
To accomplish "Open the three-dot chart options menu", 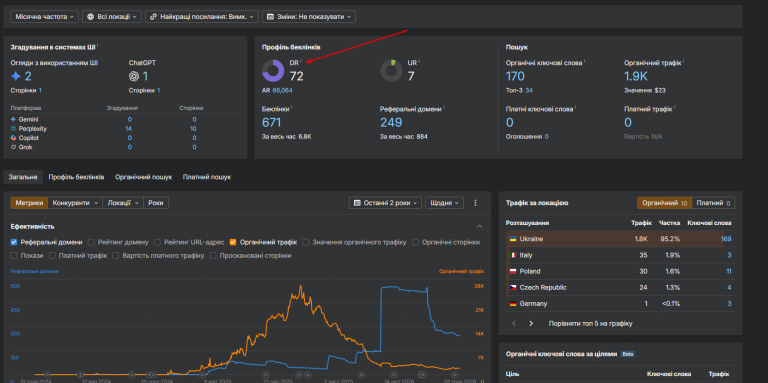I will tap(475, 203).
